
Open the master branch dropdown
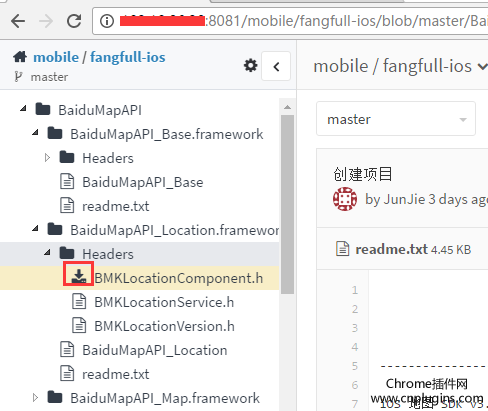[x=396, y=119]
